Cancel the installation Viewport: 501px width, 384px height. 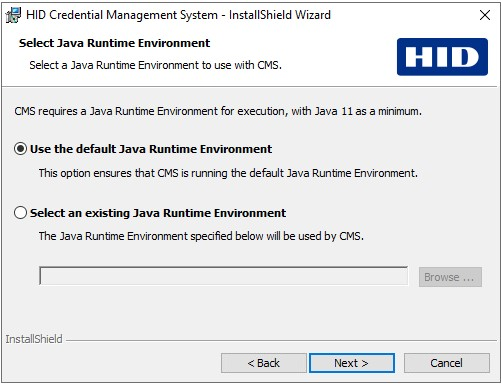point(447,363)
